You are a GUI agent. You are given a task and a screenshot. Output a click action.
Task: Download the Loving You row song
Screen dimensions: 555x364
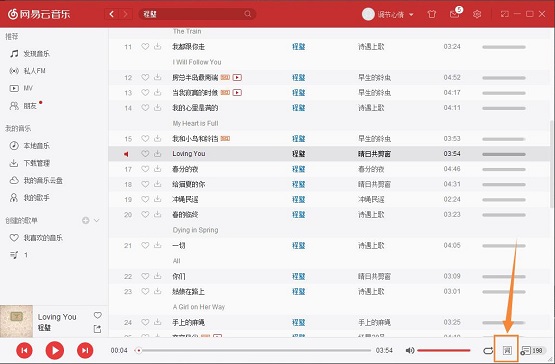[158, 154]
